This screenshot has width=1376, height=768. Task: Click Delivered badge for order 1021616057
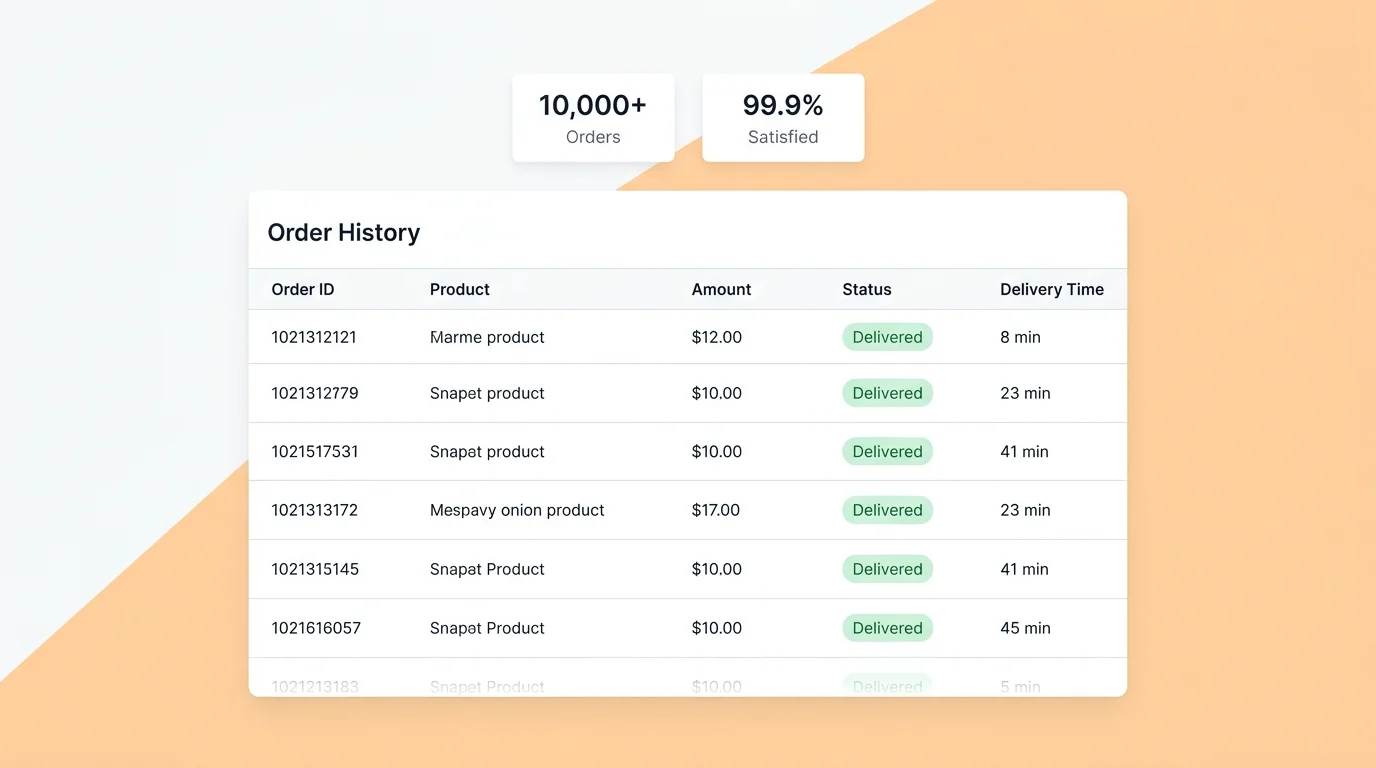point(887,628)
